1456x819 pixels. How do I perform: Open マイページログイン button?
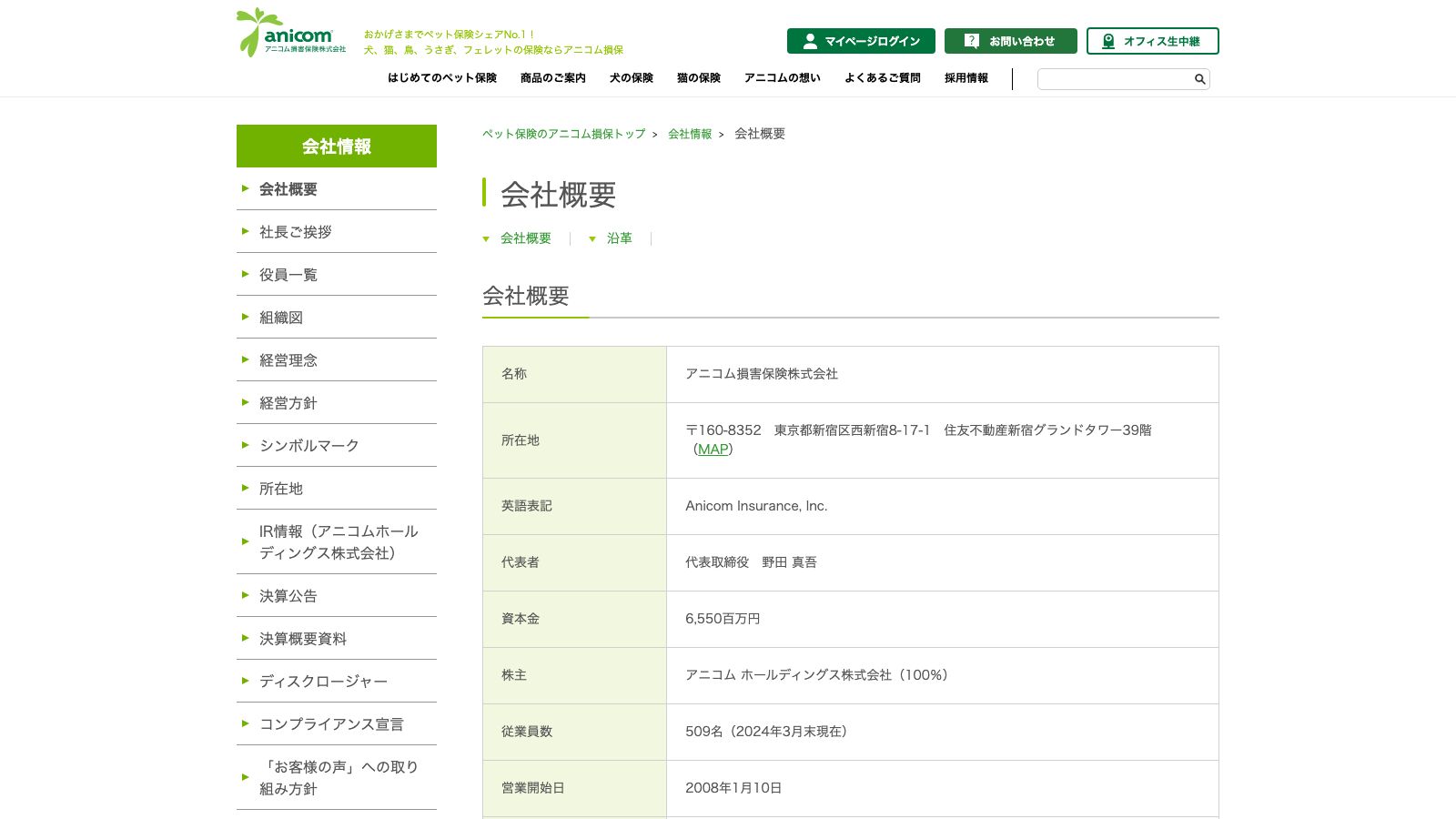(x=861, y=41)
